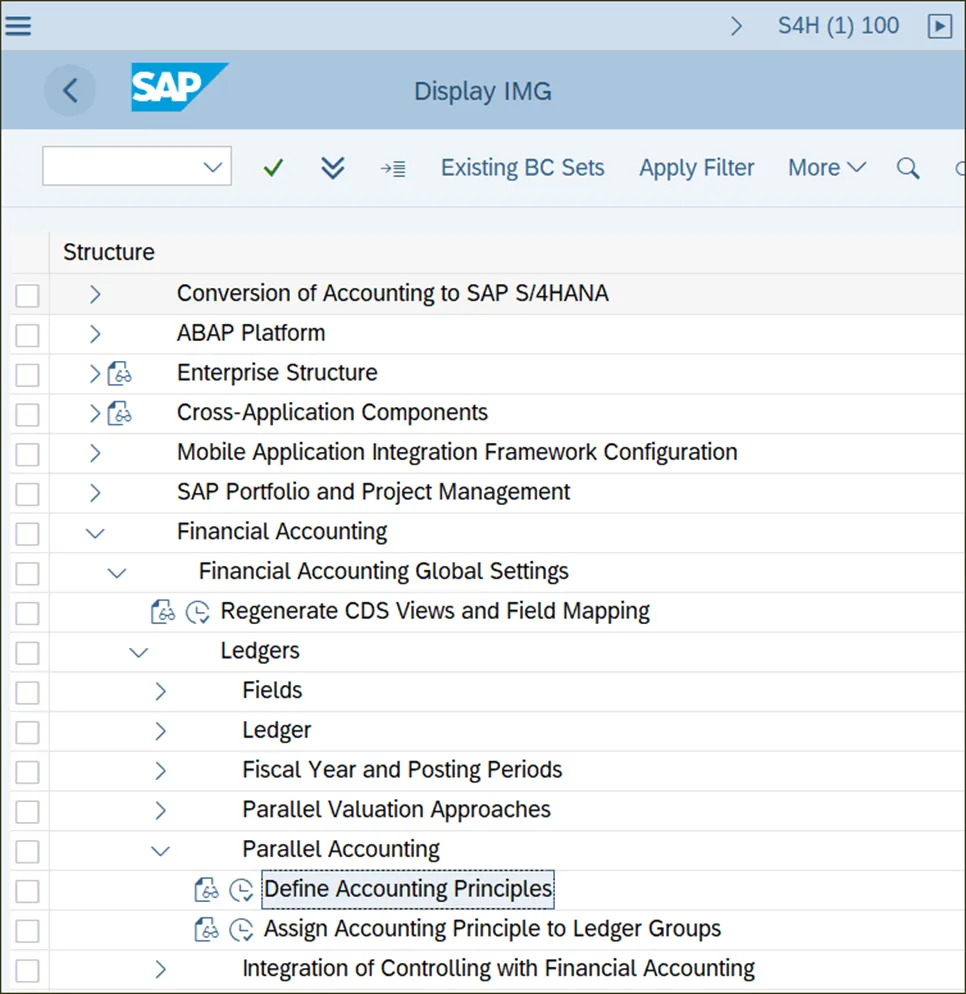Screen dimensions: 966x994
Task: Open the hamburger main menu icon
Action: tap(18, 25)
